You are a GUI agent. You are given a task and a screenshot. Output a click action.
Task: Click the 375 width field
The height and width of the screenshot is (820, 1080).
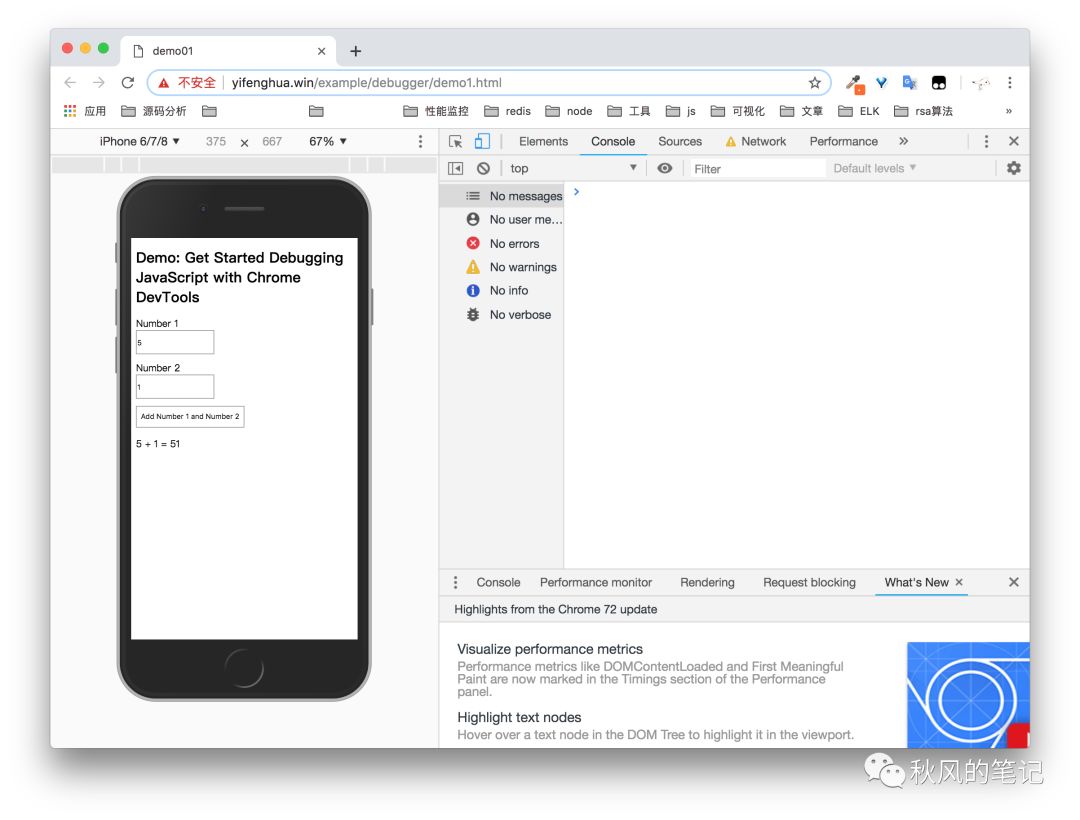[x=216, y=141]
